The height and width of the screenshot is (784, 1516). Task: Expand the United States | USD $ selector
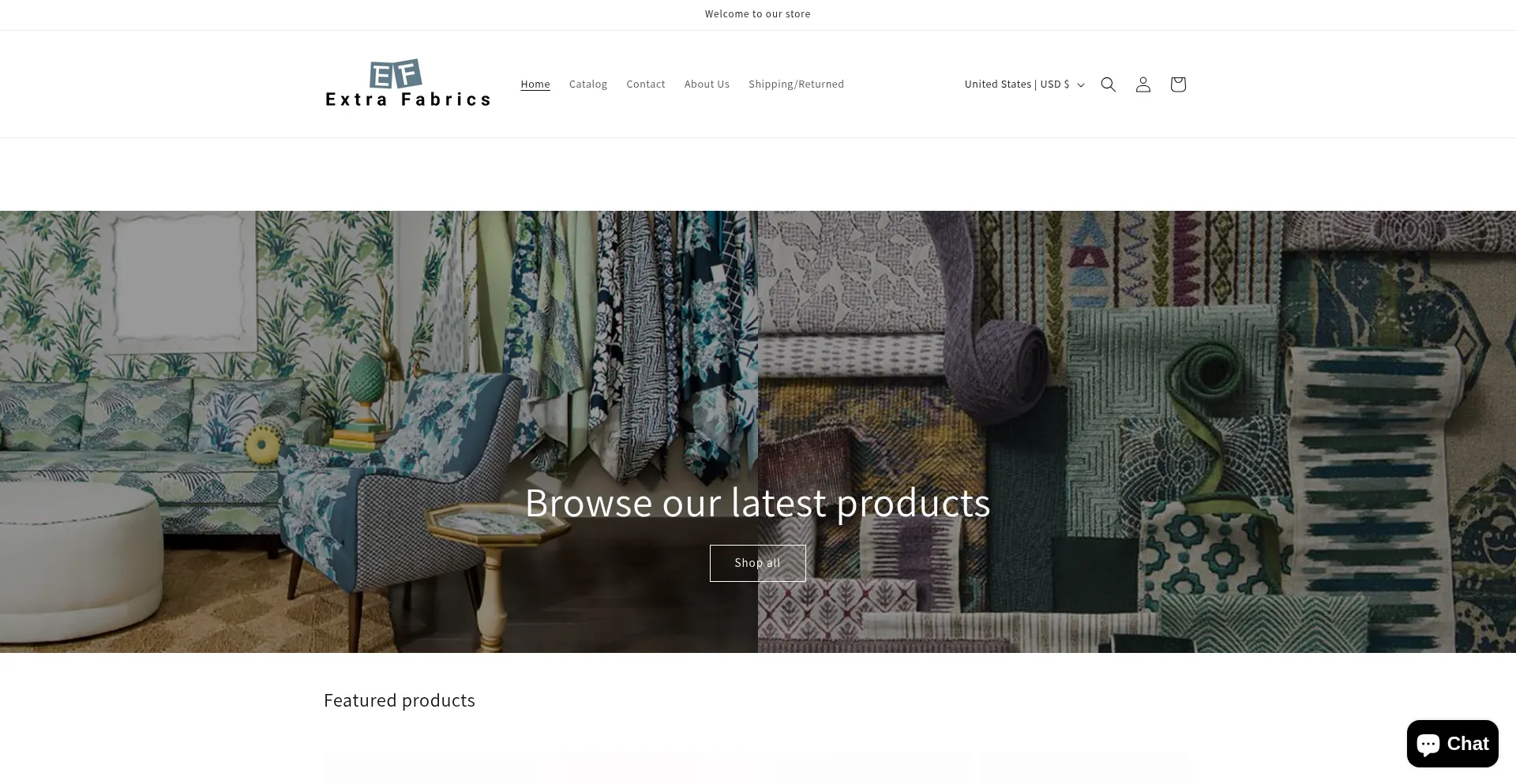pyautogui.click(x=1024, y=84)
